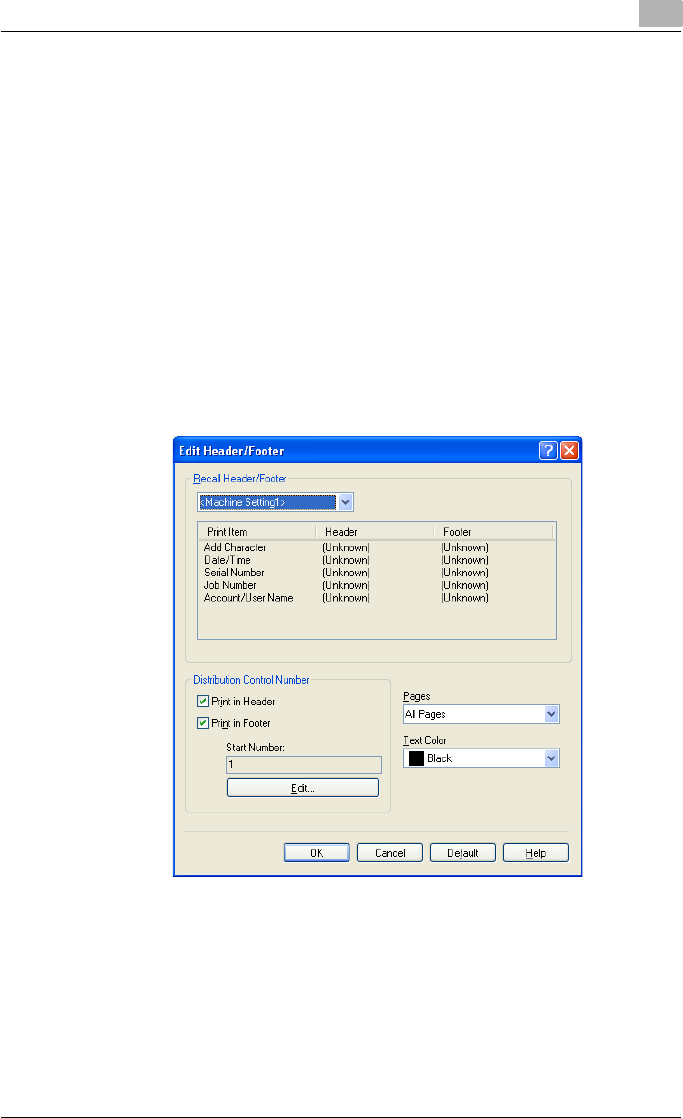Click the Footer column header
The height and width of the screenshot is (1118, 683).
tap(494, 532)
